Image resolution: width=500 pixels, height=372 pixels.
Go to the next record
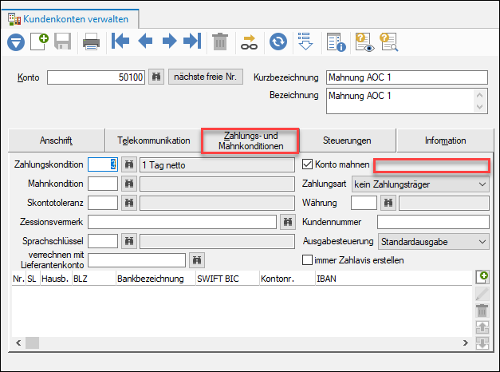coord(169,41)
